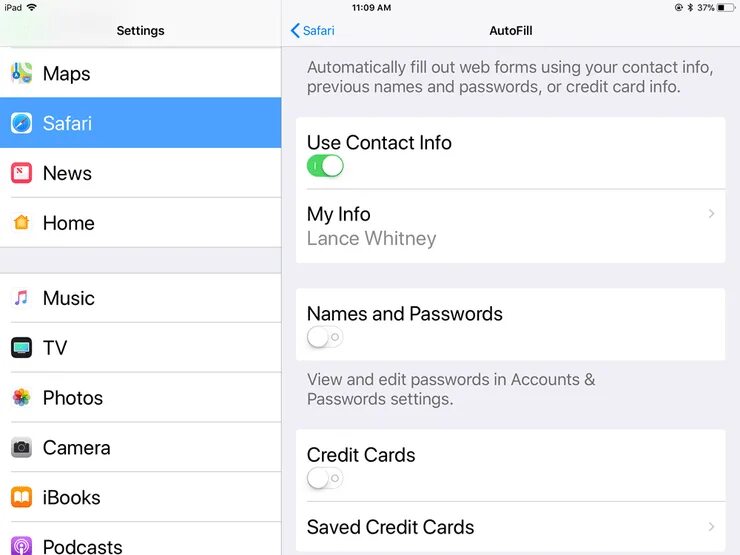
Task: Open the Home app icon entry
Action: coord(21,222)
